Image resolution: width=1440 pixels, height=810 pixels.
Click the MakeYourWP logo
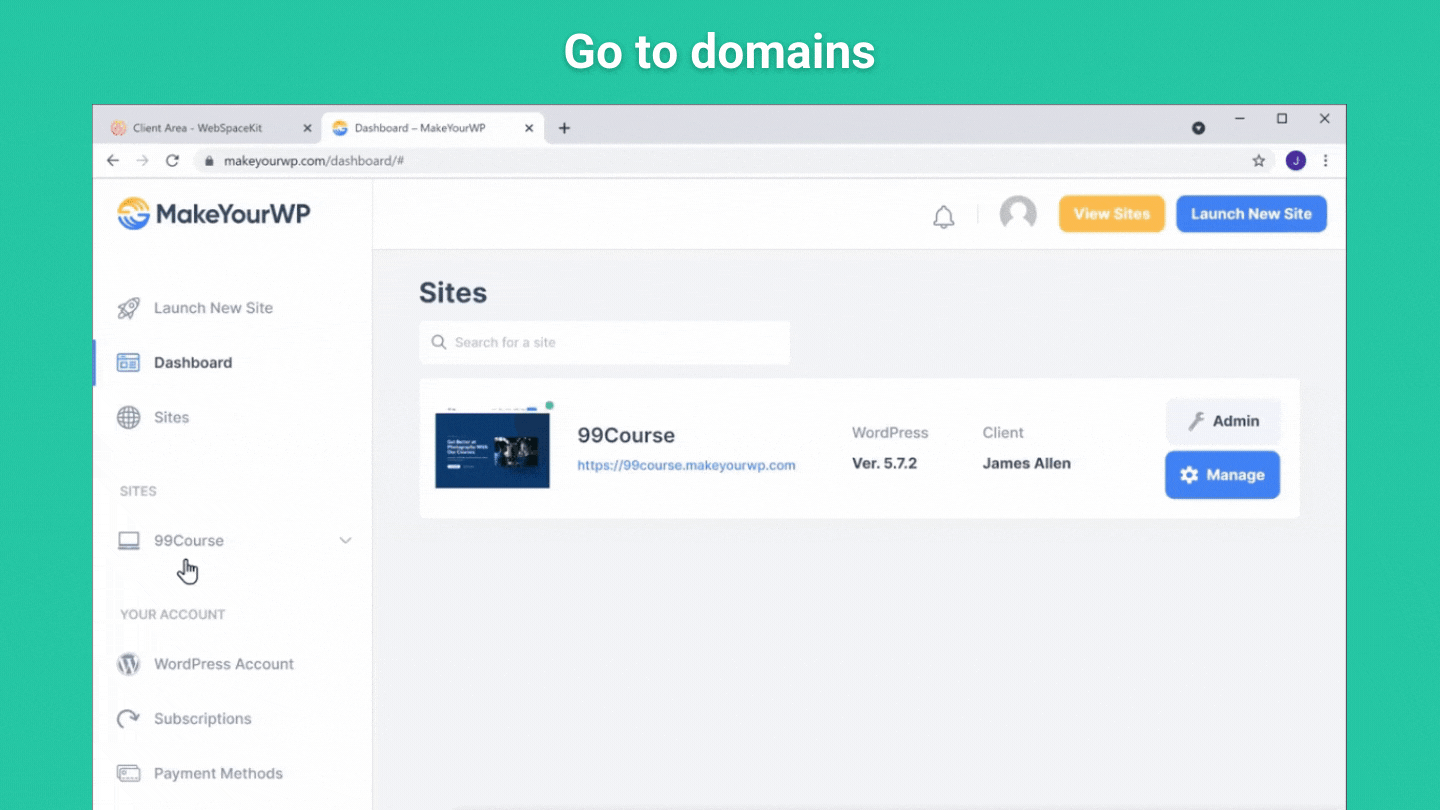coord(214,214)
